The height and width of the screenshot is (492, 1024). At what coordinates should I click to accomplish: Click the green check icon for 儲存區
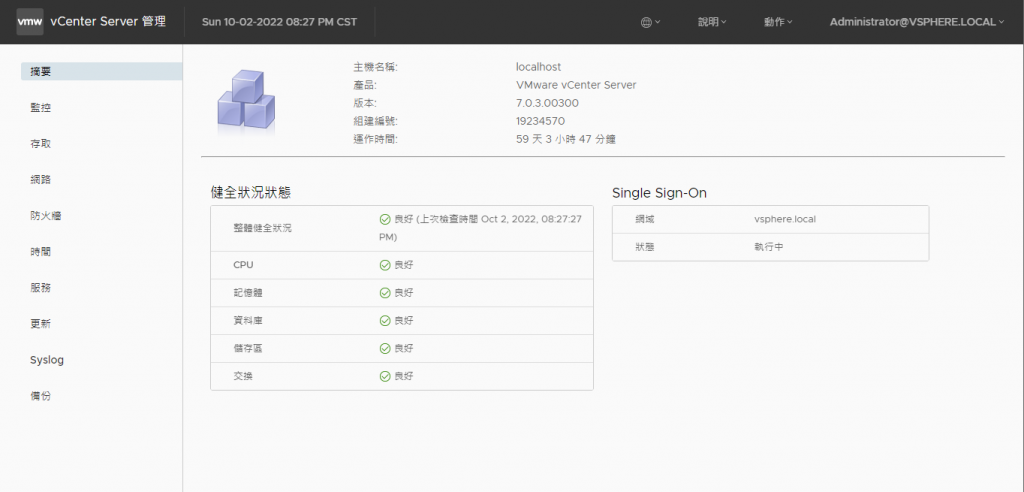click(x=385, y=349)
